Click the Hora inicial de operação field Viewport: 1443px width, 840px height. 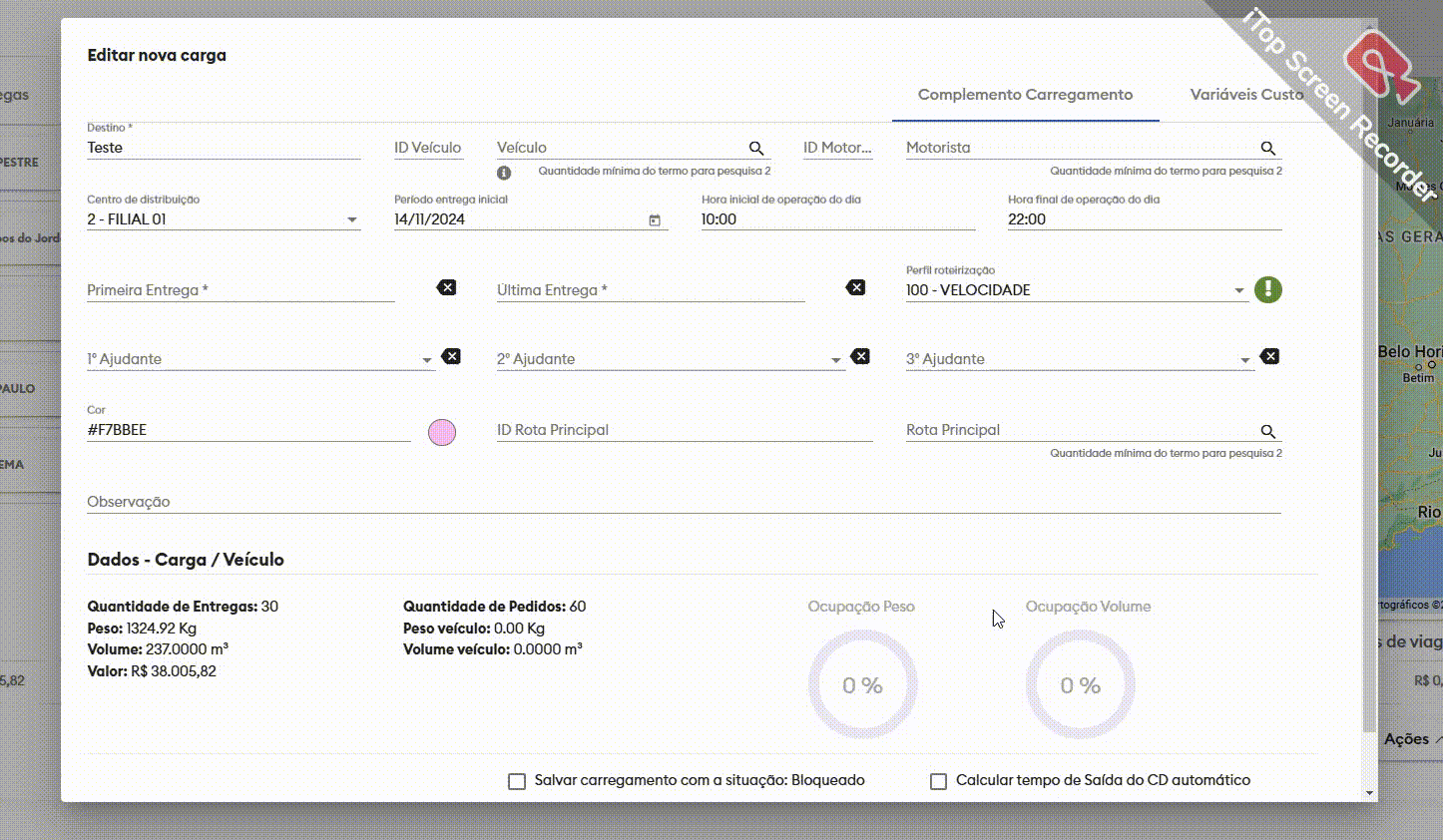point(837,219)
